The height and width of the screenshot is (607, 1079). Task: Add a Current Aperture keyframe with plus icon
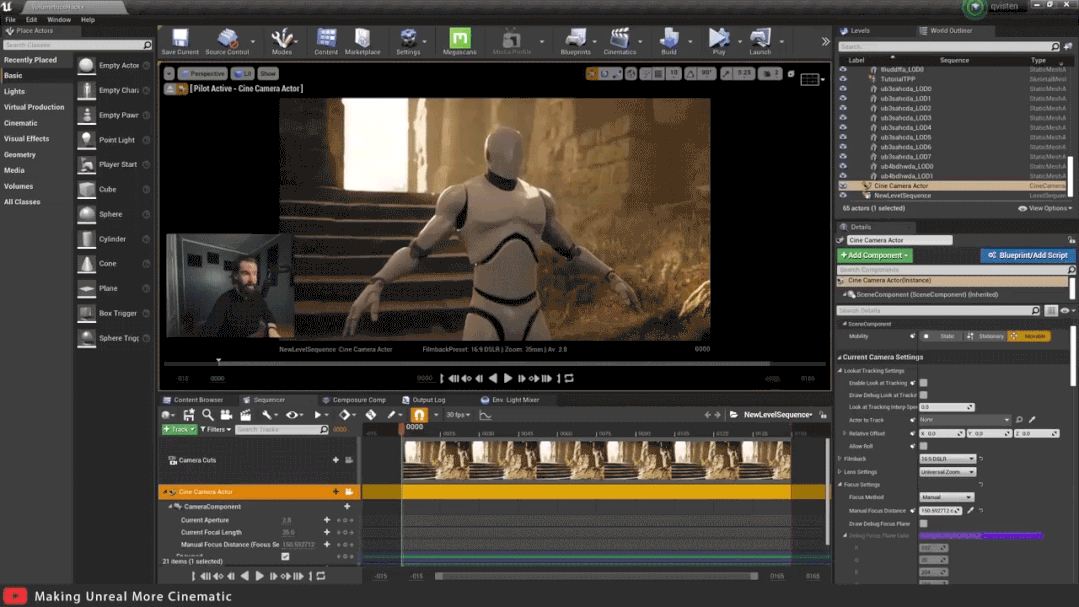[327, 520]
